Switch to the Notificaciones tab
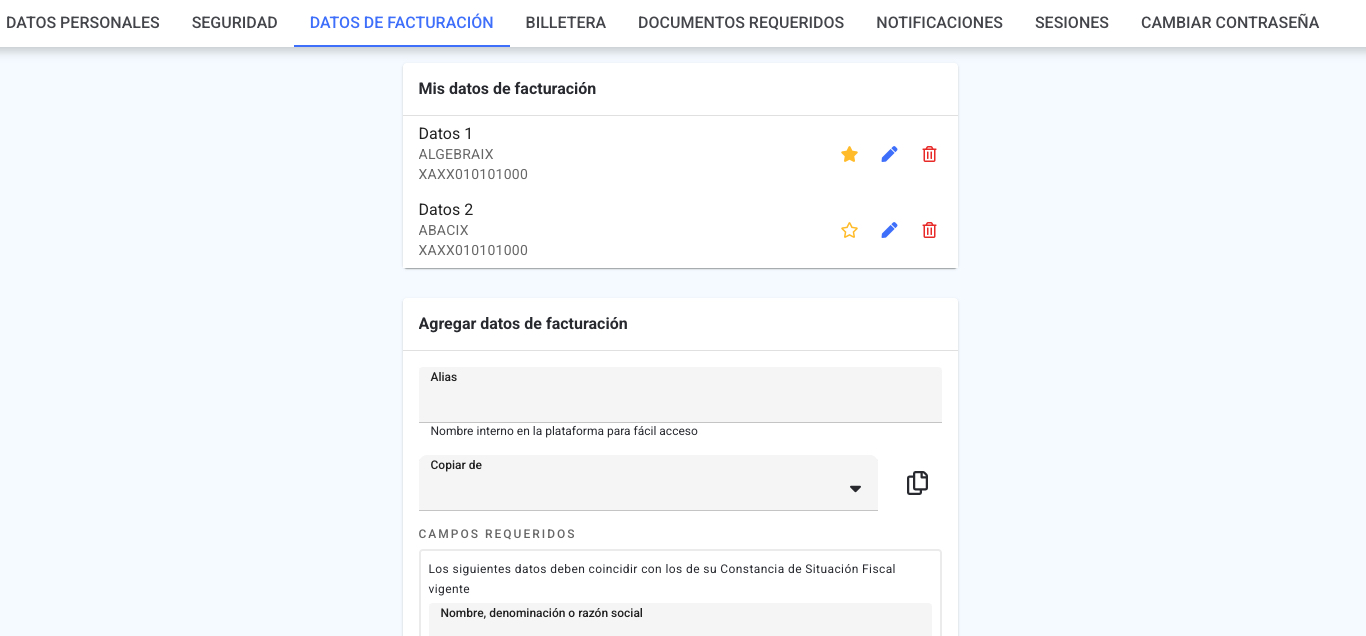 click(x=939, y=23)
